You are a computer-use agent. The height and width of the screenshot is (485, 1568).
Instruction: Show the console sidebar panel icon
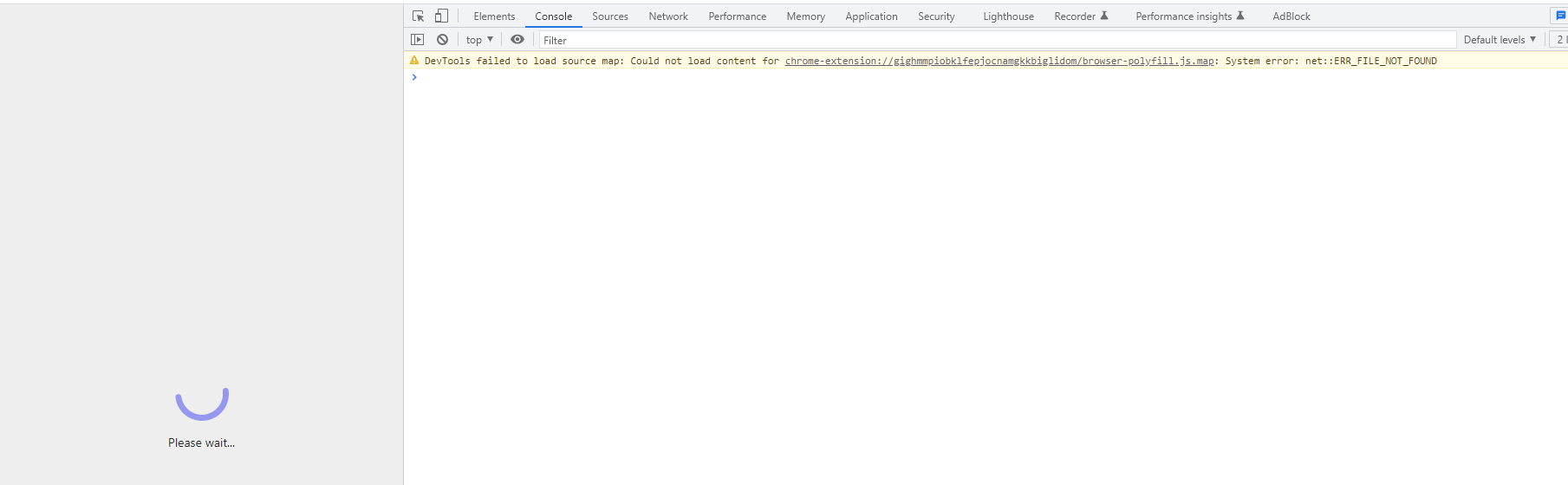tap(418, 39)
